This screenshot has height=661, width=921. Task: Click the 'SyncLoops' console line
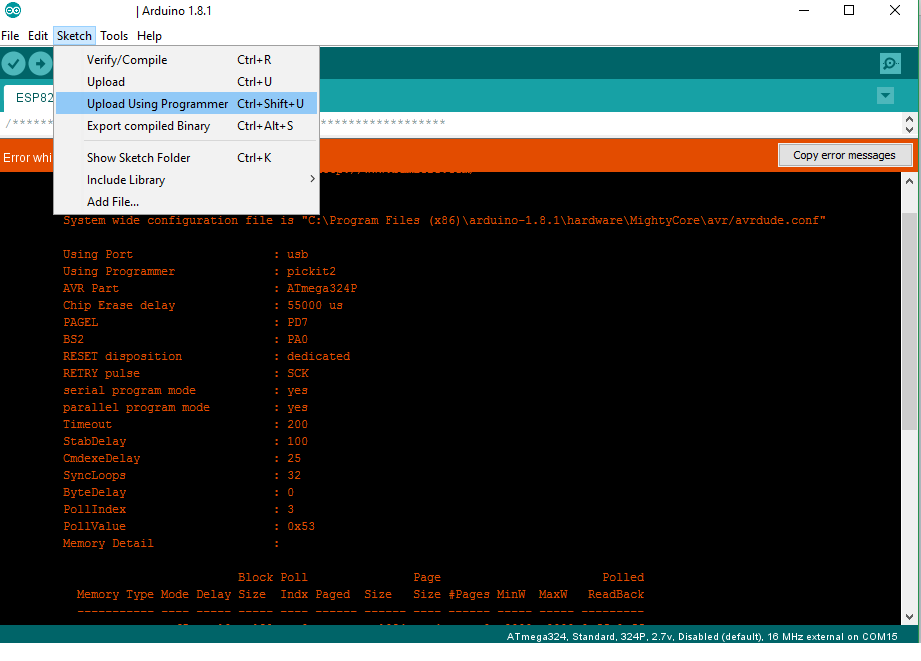coord(181,475)
